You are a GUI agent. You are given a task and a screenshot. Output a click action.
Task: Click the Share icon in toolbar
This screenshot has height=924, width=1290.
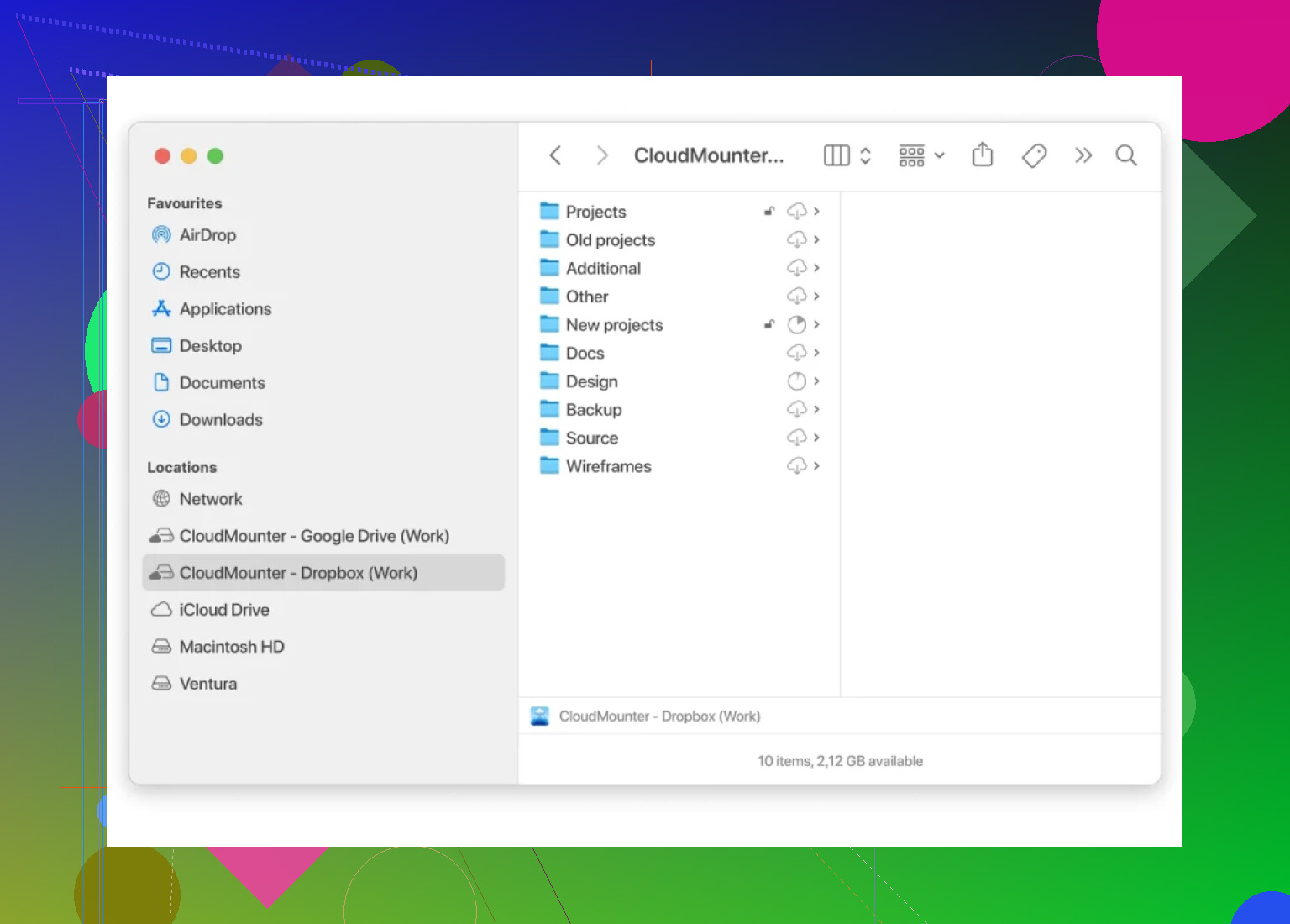pos(982,155)
